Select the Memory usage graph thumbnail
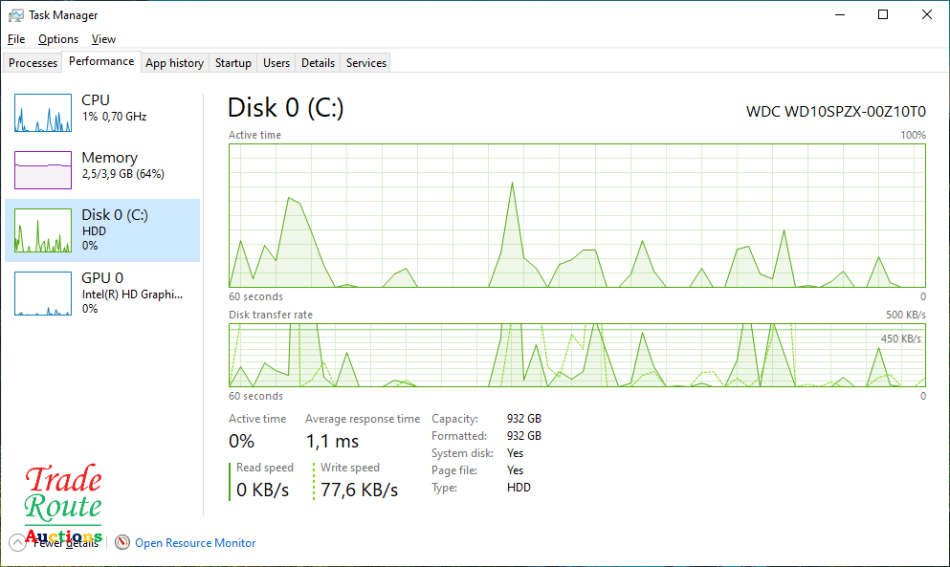Screen dimensions: 950x567 pos(43,170)
